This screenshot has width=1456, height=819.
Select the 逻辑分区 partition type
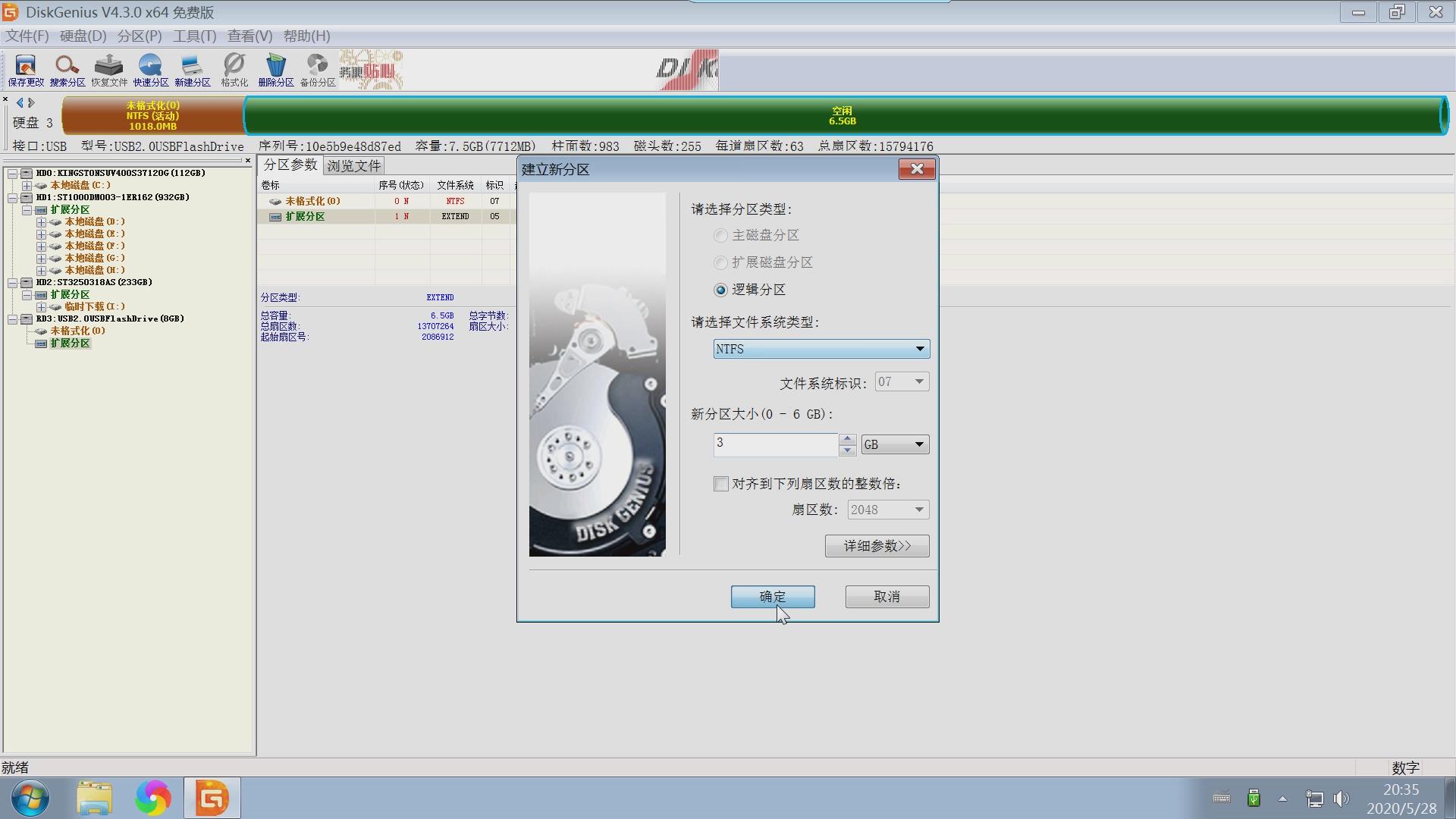[720, 290]
